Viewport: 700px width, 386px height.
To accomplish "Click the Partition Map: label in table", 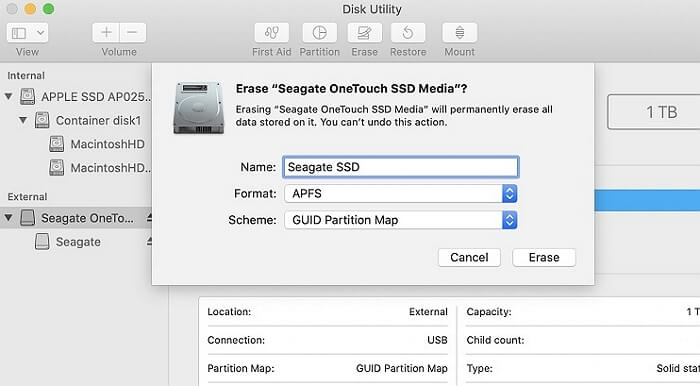I will (241, 368).
